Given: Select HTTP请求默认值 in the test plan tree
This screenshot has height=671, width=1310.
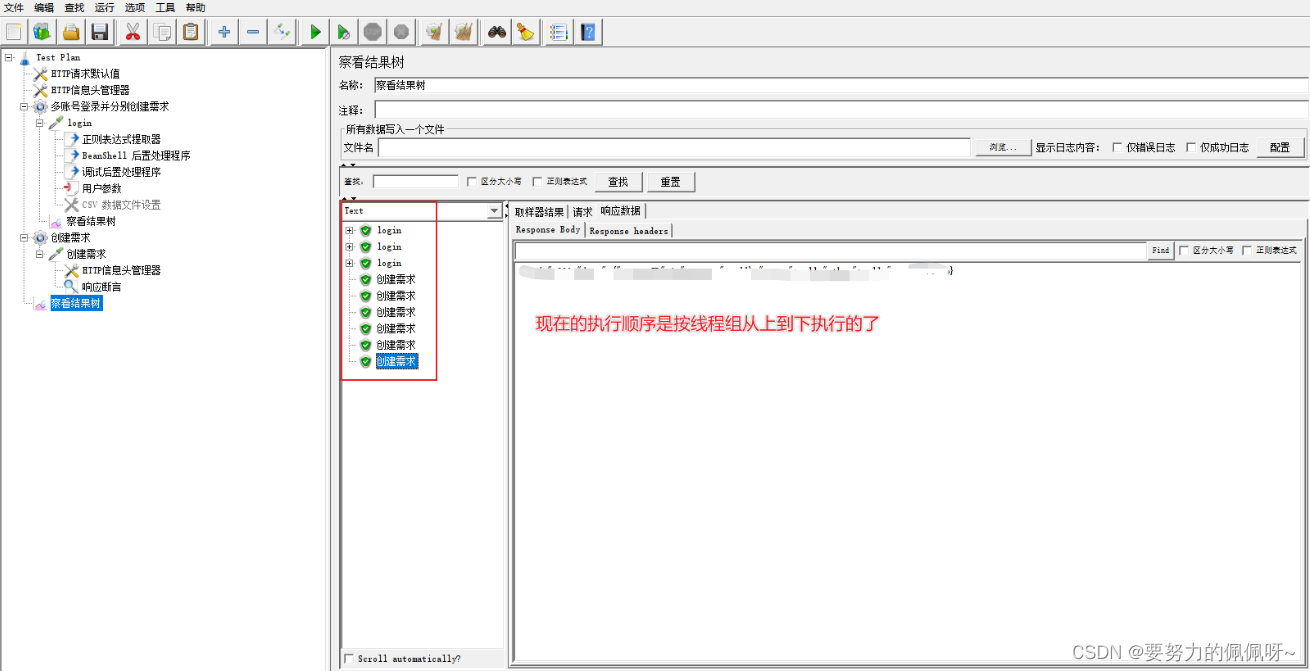Looking at the screenshot, I should click(x=85, y=74).
